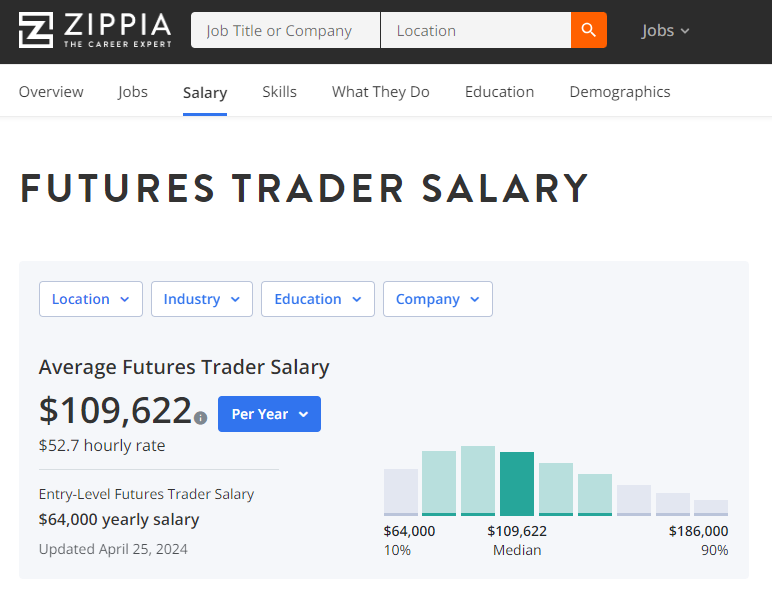The image size is (772, 602).
Task: Open the Education filter dropdown
Action: tap(318, 299)
